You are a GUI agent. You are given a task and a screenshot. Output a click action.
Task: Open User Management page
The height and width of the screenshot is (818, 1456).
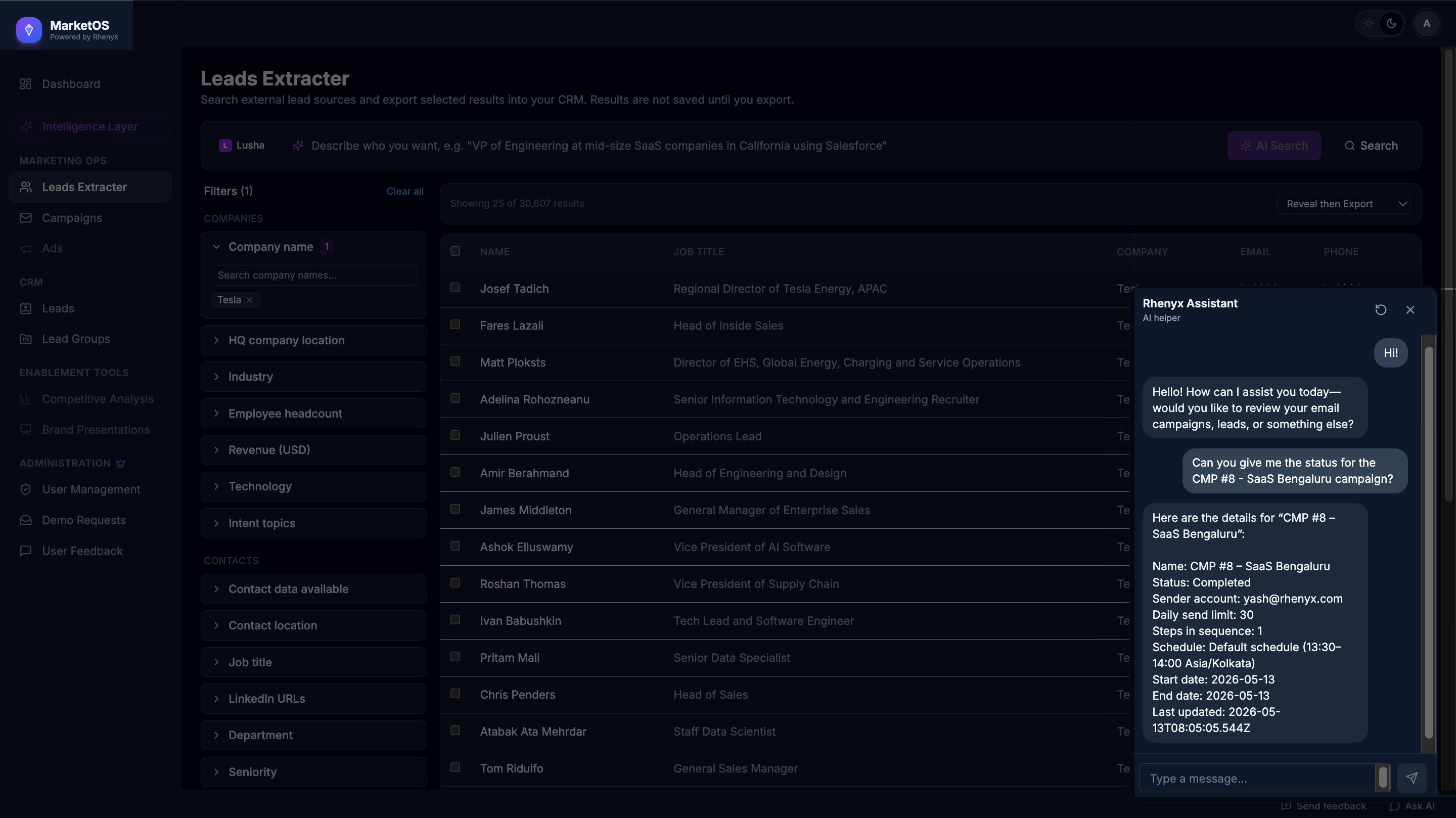[x=90, y=489]
